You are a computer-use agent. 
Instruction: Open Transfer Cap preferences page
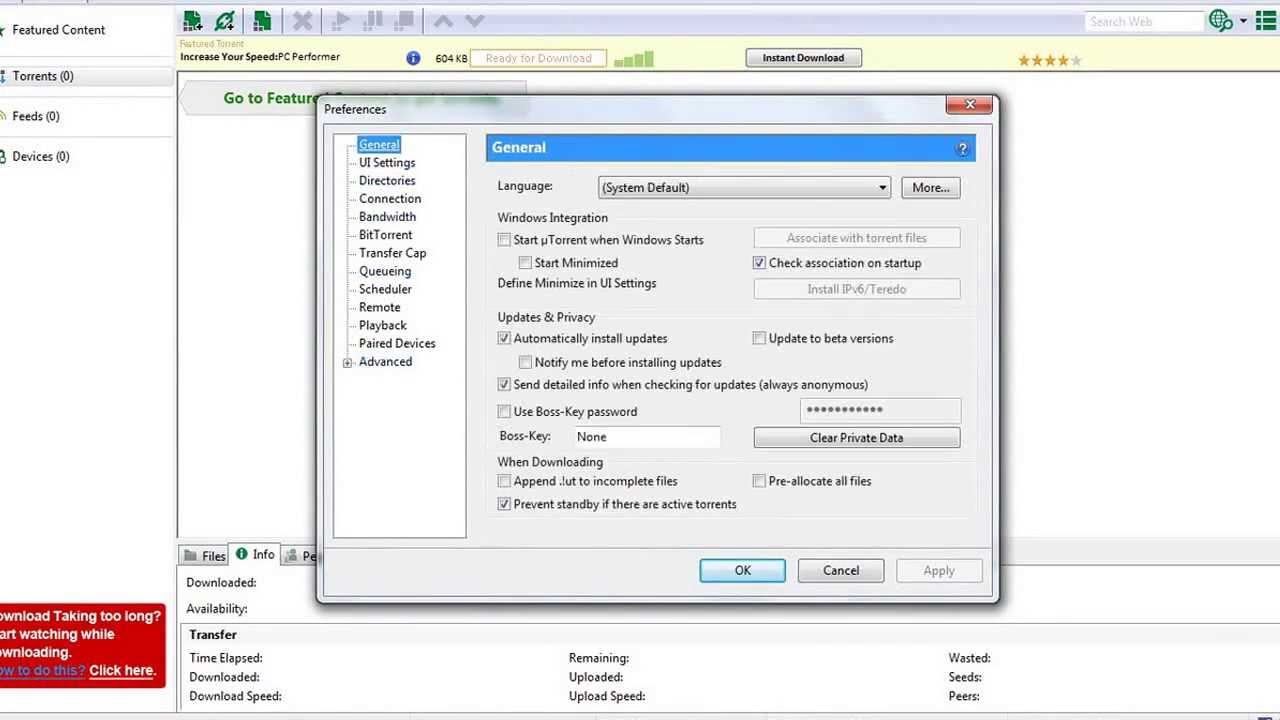click(392, 253)
